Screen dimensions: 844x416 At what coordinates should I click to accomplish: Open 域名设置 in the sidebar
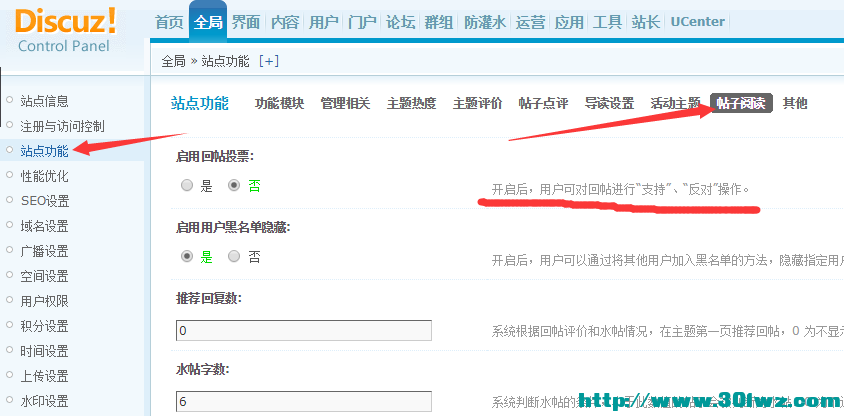(45, 226)
